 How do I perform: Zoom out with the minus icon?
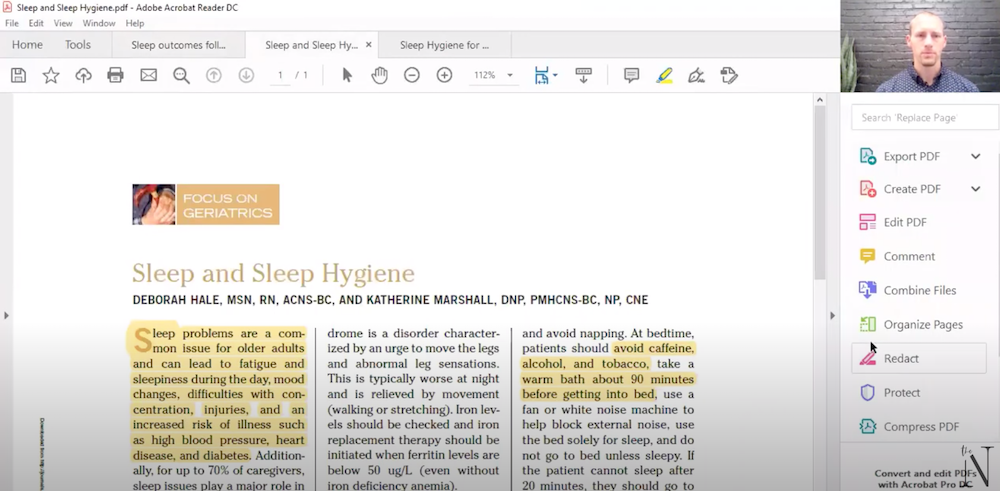tap(412, 75)
